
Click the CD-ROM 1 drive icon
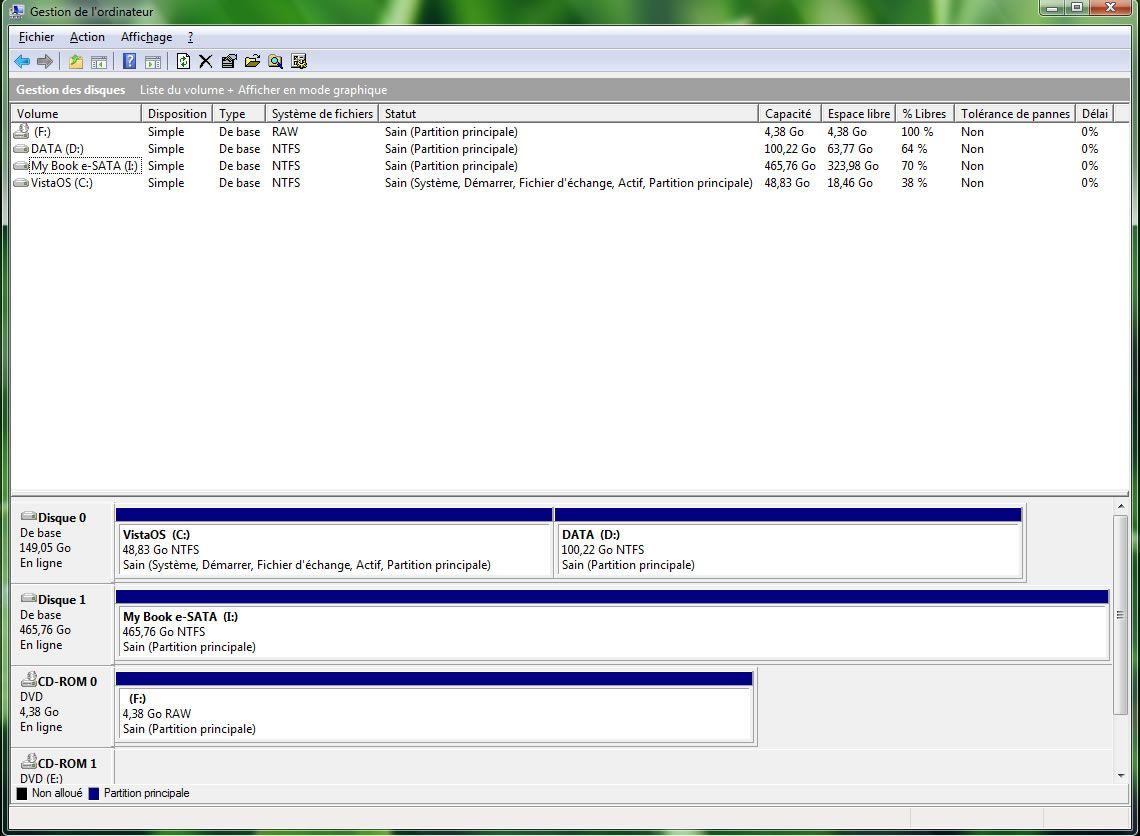click(x=28, y=762)
